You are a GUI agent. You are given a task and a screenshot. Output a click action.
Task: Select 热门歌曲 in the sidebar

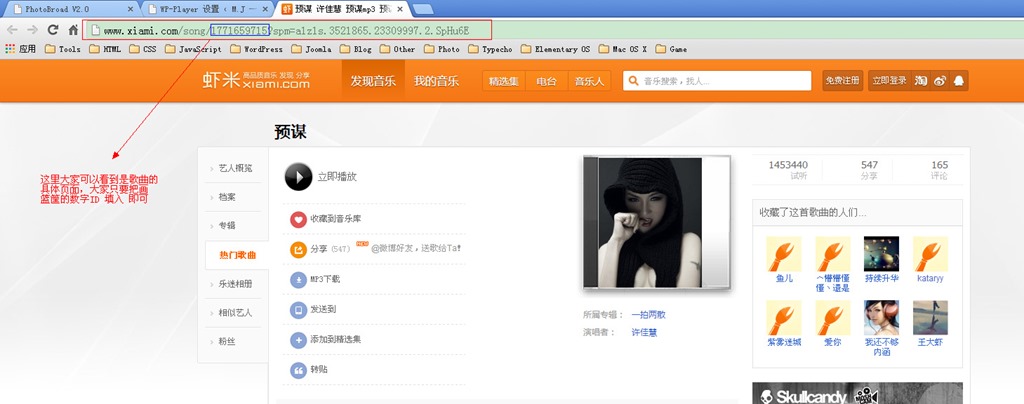coord(236,255)
